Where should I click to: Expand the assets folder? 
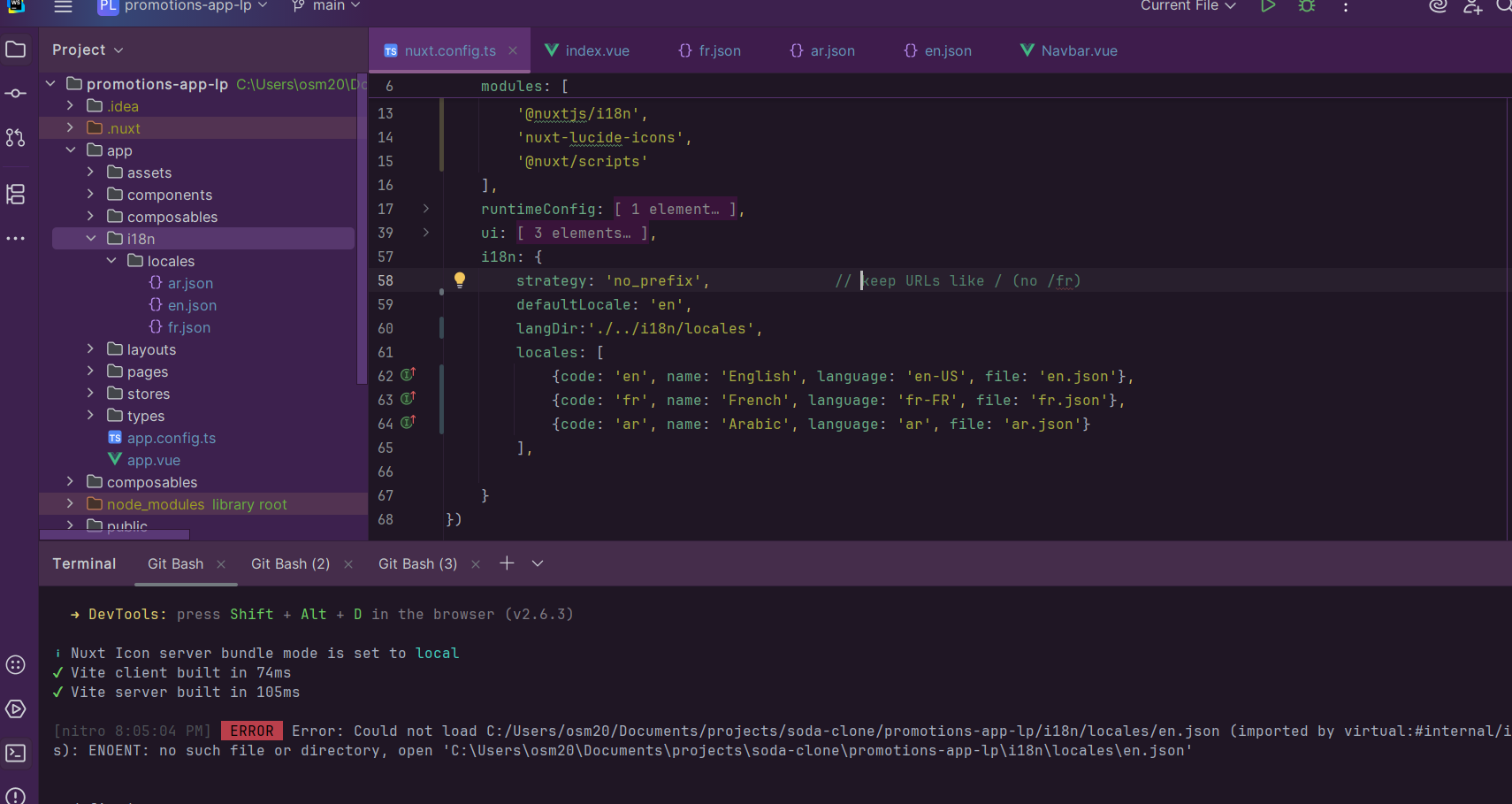point(91,172)
